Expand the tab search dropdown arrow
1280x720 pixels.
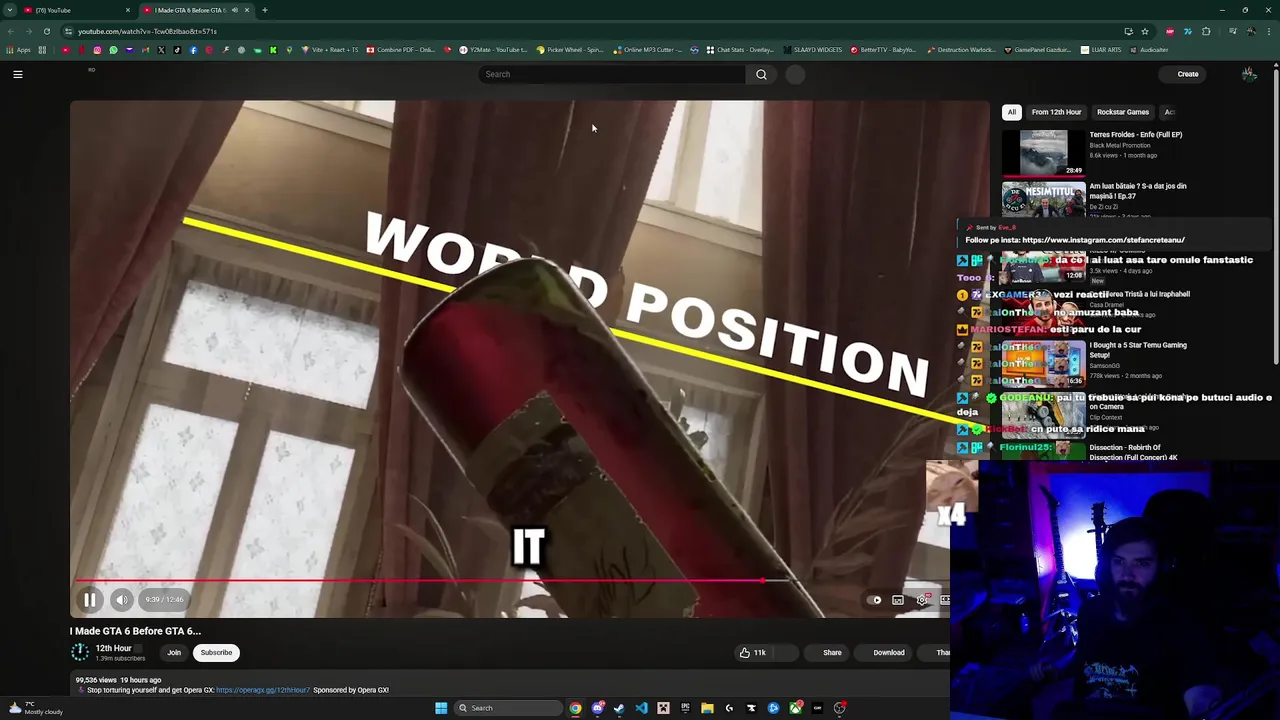(x=10, y=10)
